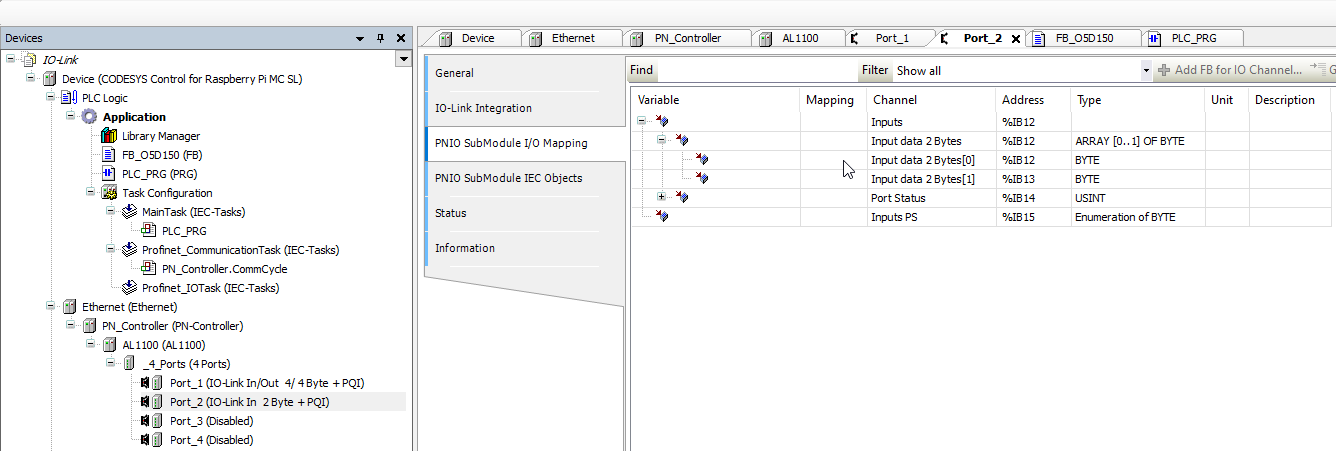The width and height of the screenshot is (1336, 451).
Task: Switch to the Device editor tab
Action: click(x=477, y=38)
